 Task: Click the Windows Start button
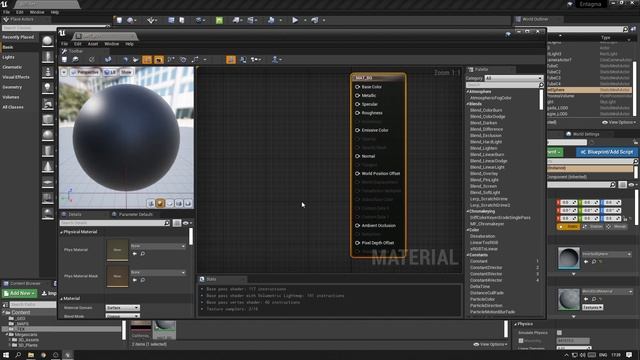coord(6,355)
